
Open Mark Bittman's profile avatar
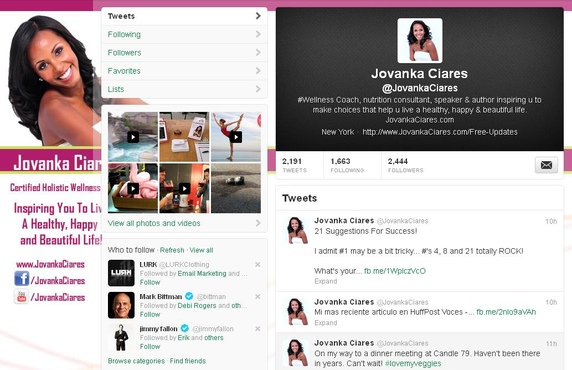click(121, 305)
